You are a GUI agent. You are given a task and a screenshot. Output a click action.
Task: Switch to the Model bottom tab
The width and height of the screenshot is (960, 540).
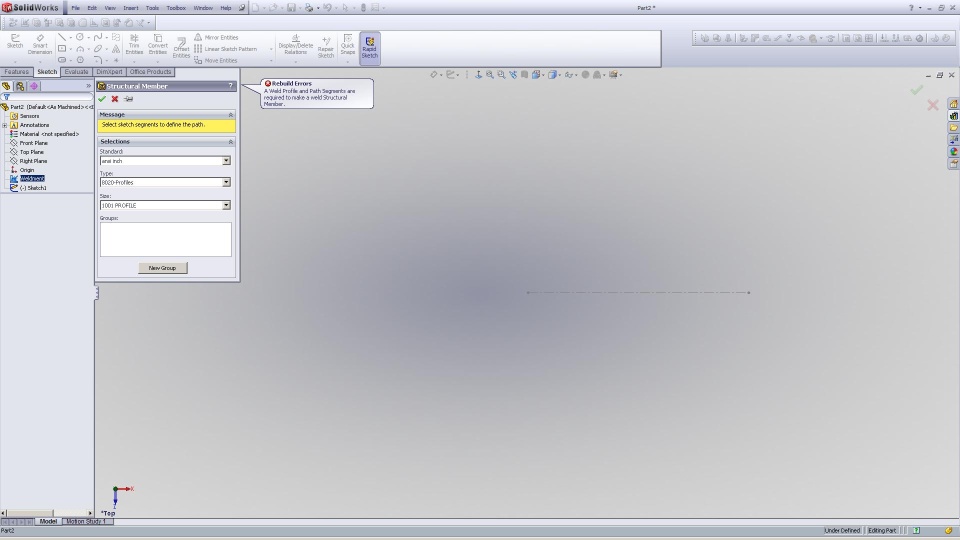click(48, 522)
